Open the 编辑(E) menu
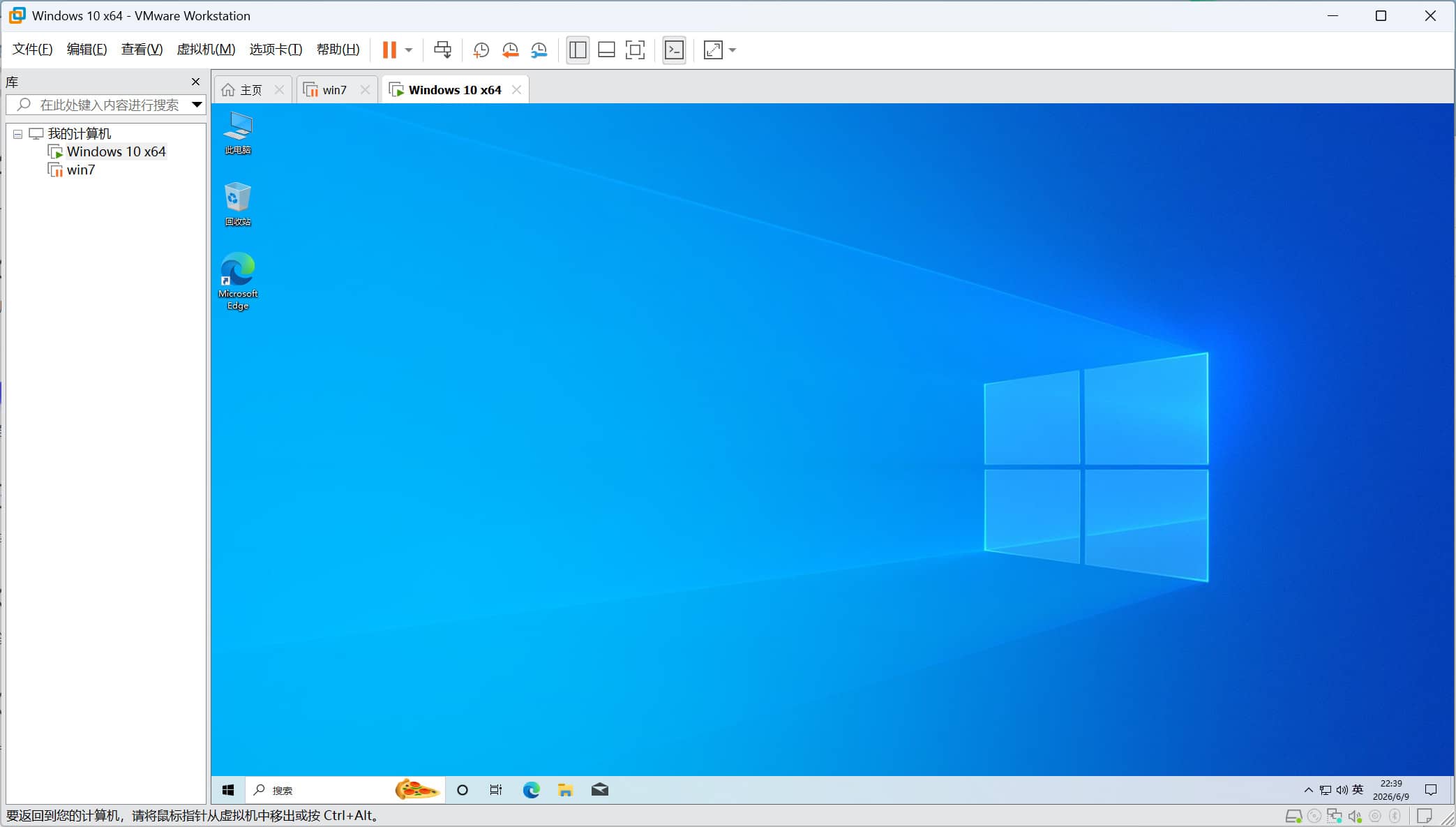The image size is (1456, 827). click(87, 49)
